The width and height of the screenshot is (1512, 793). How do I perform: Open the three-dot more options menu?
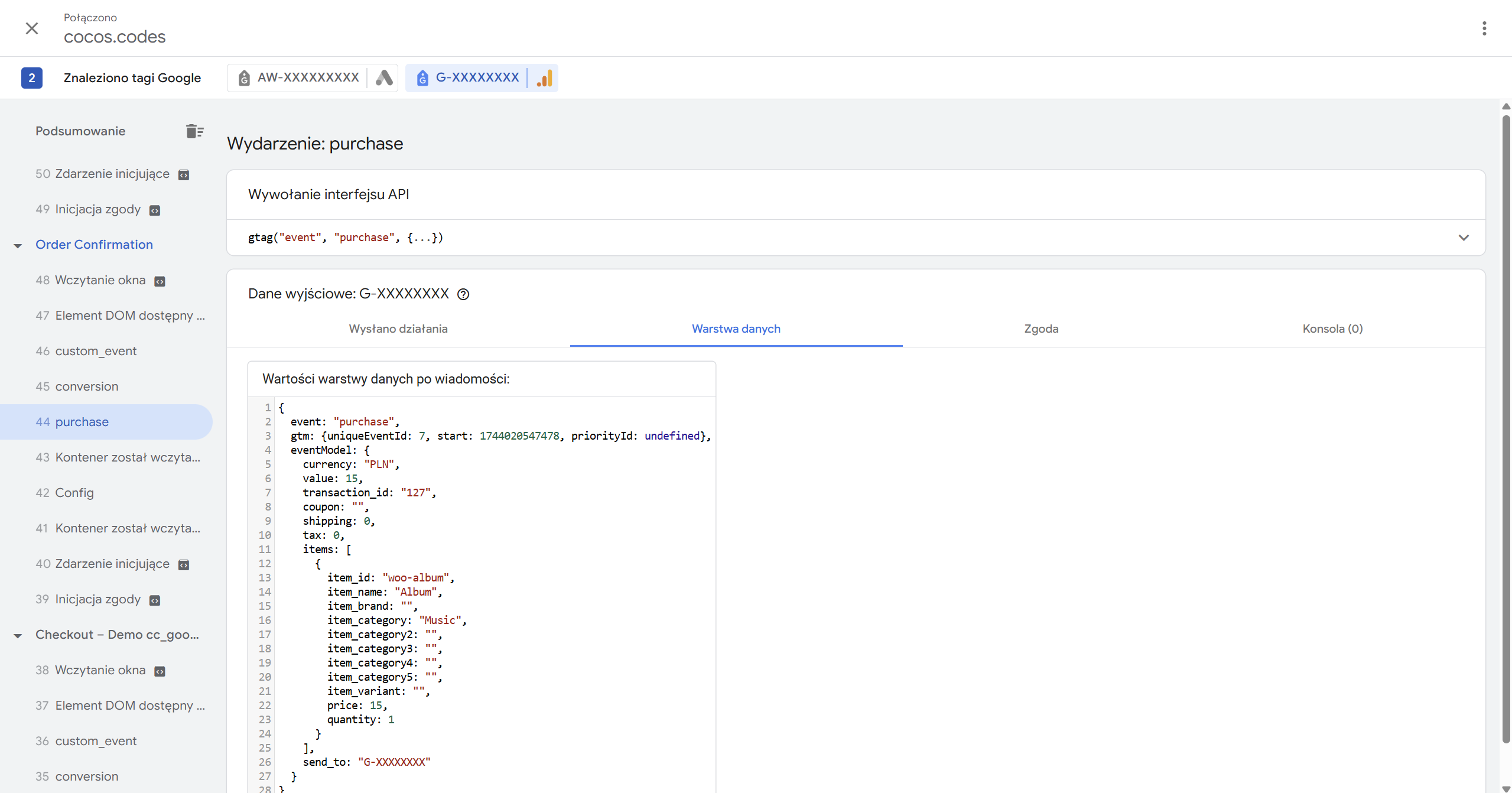(x=1484, y=28)
